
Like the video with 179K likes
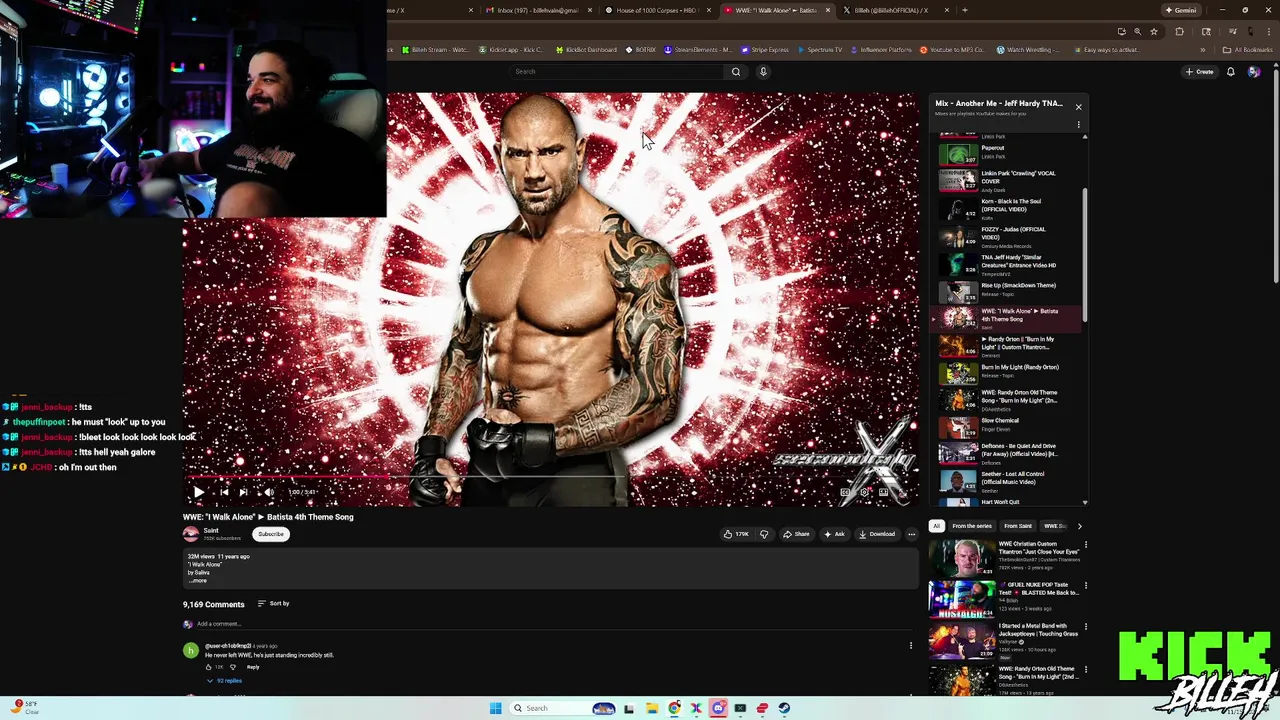[x=736, y=534]
